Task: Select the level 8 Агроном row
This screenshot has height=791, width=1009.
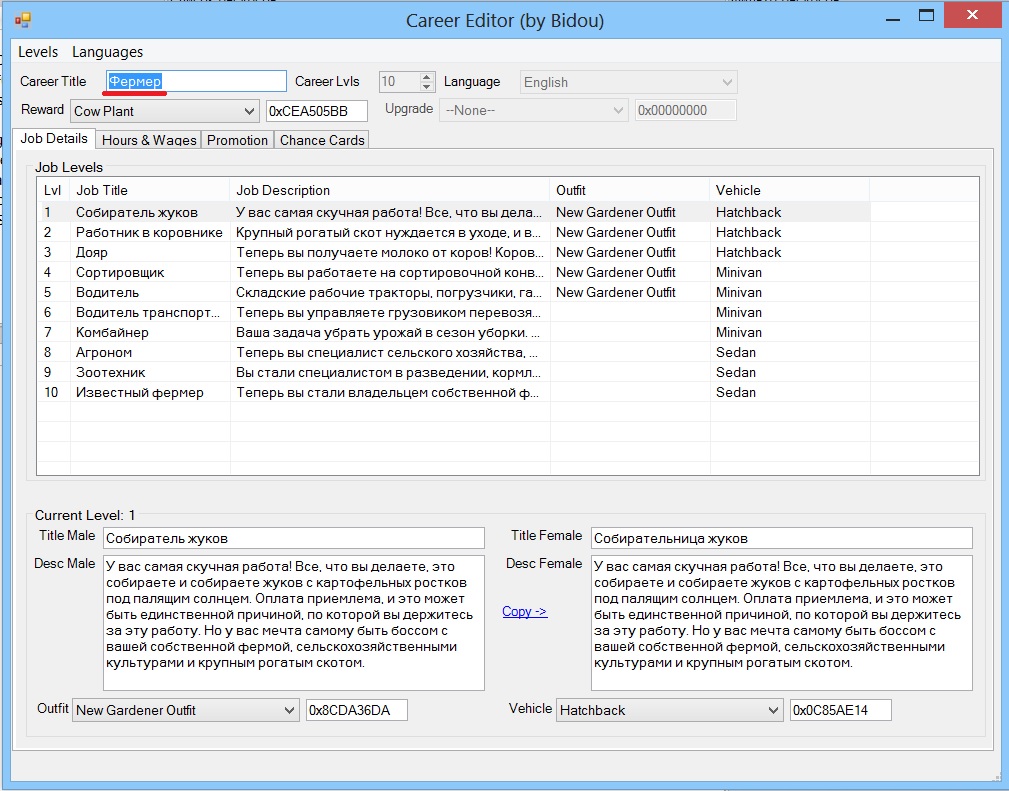Action: point(150,352)
